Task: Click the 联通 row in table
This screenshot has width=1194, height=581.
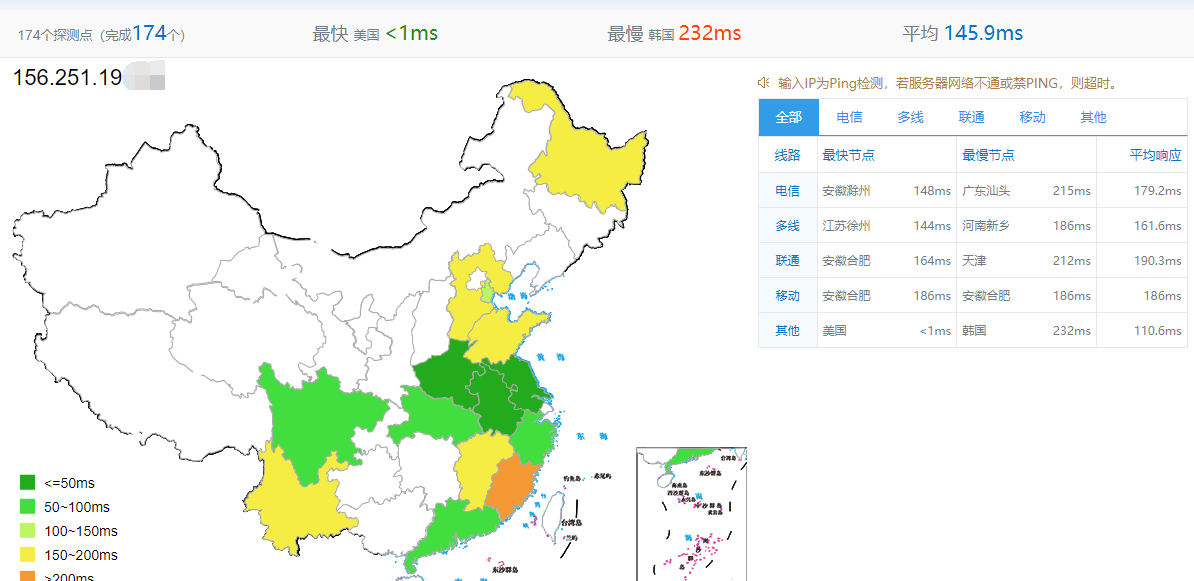Action: pyautogui.click(x=973, y=260)
